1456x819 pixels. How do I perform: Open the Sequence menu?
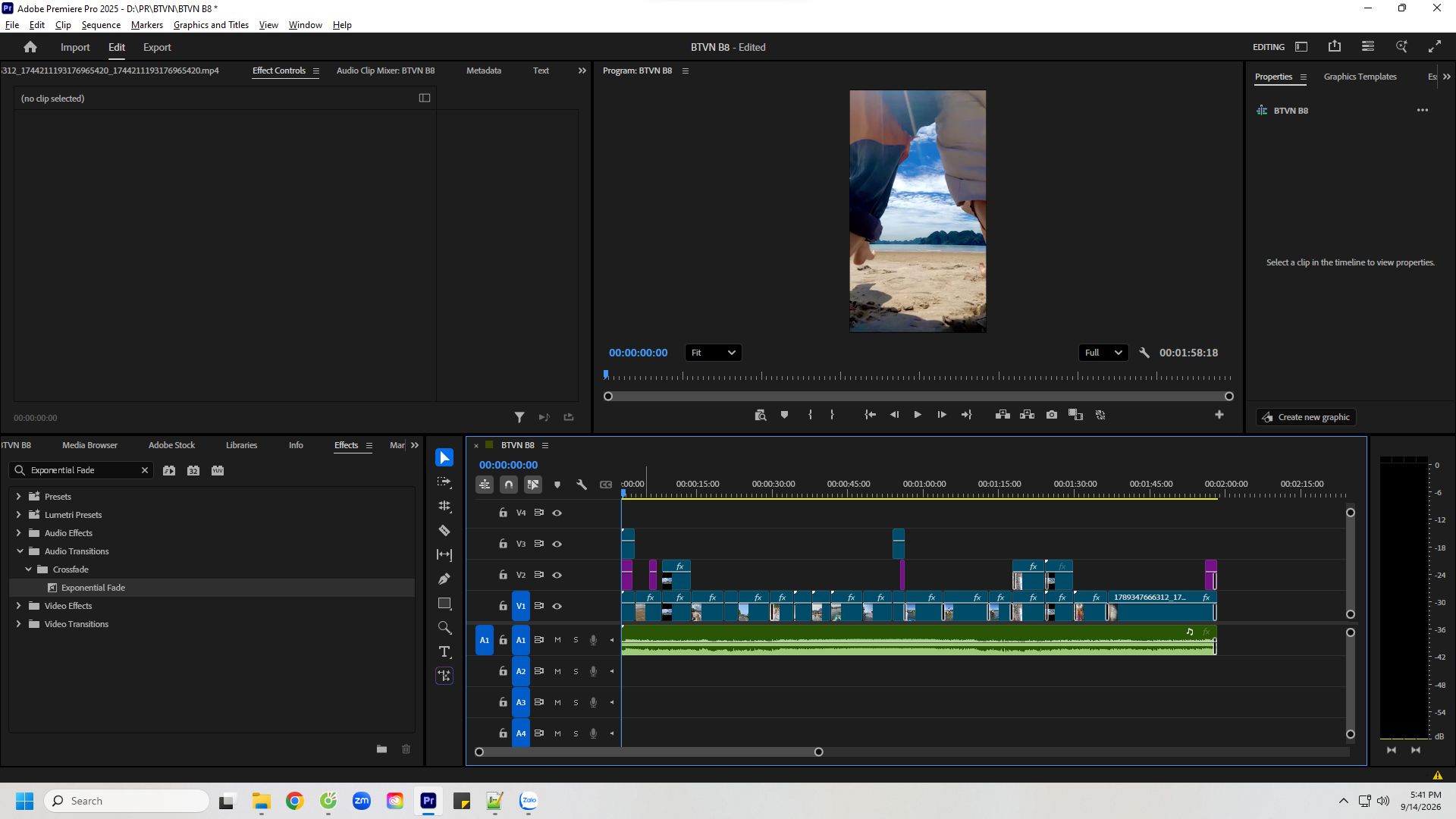click(x=101, y=25)
